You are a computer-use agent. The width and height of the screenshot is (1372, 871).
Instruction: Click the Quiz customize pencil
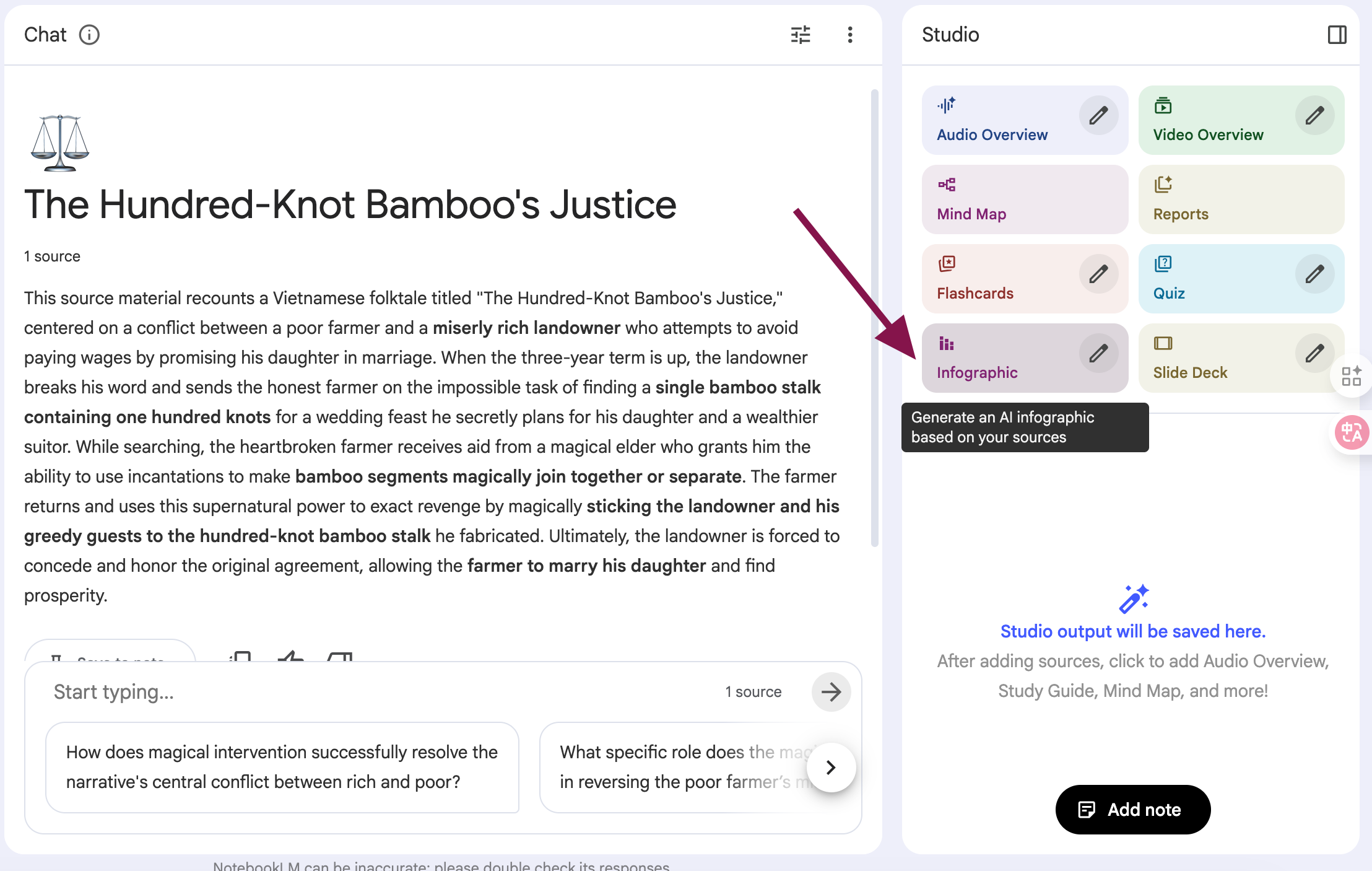1314,274
